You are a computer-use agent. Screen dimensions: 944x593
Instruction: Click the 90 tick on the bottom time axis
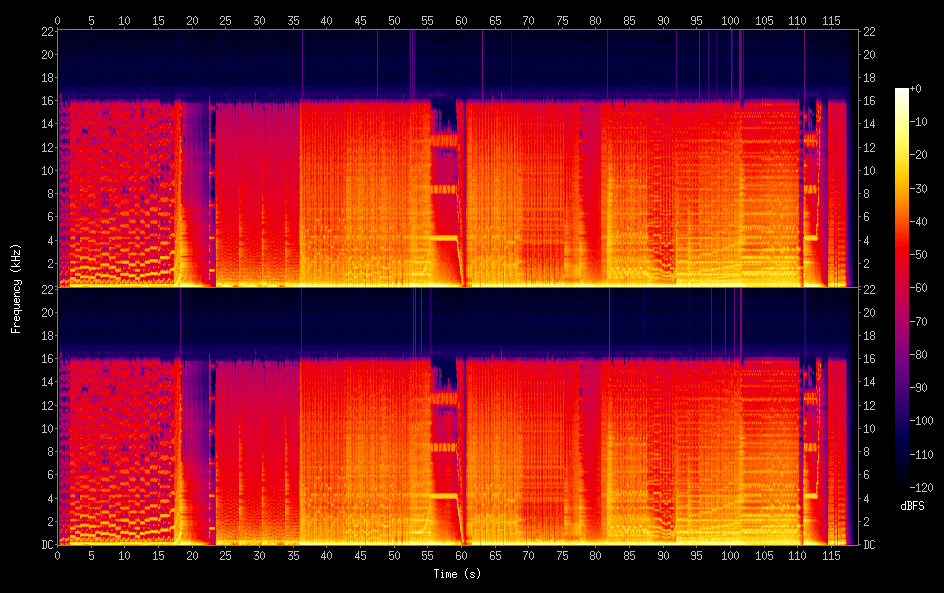[663, 554]
